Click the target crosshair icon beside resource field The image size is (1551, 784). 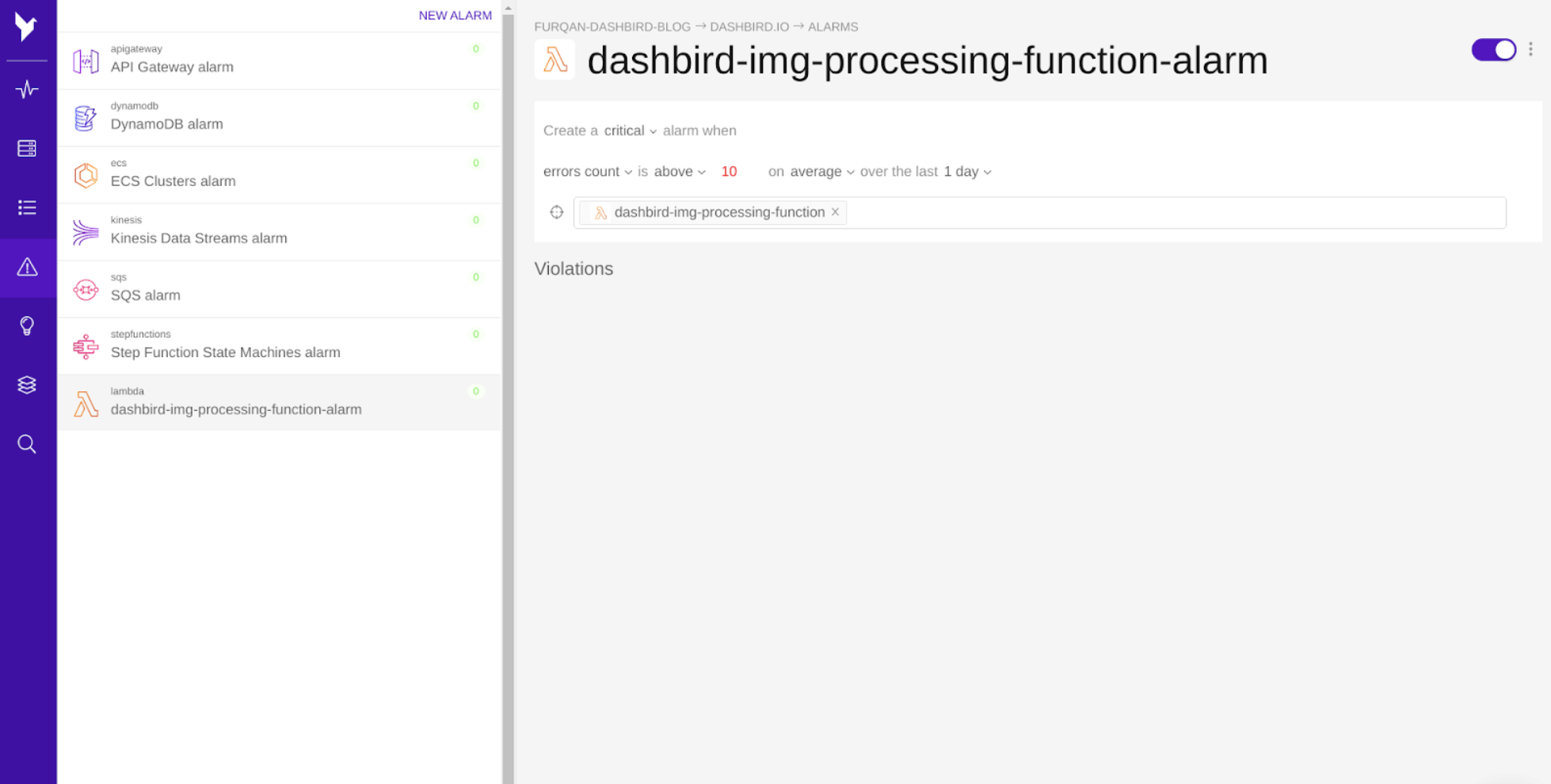coord(557,212)
